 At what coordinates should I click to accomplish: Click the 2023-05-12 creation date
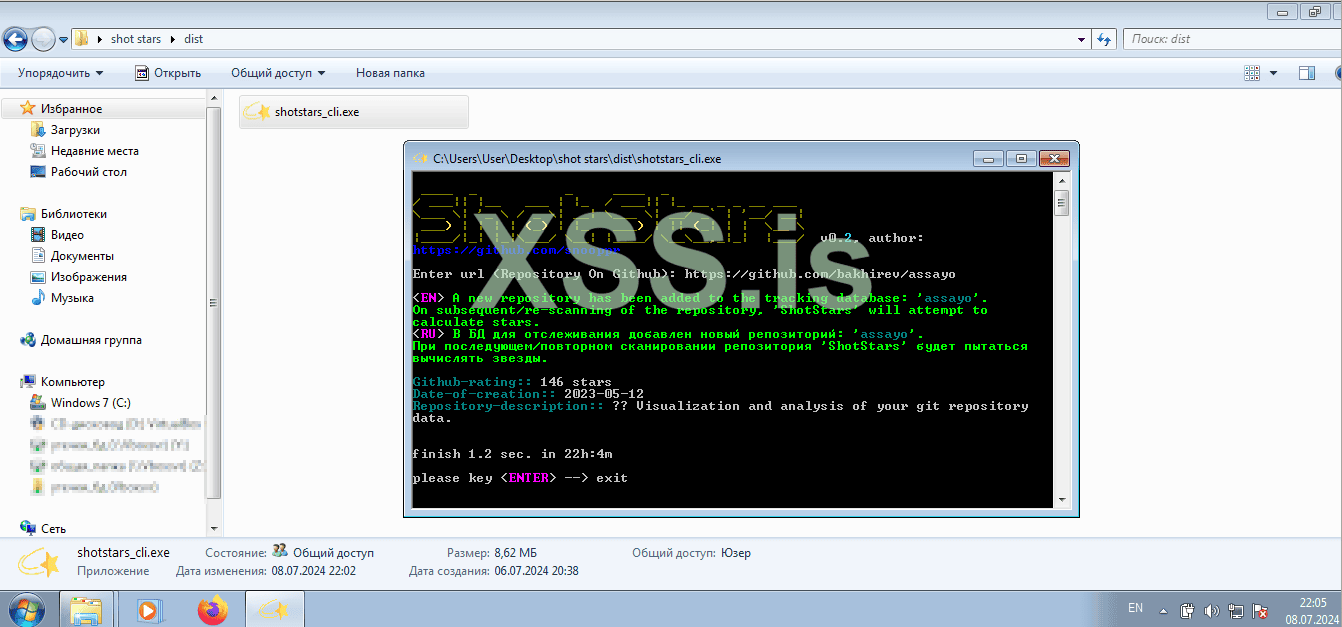tap(604, 394)
